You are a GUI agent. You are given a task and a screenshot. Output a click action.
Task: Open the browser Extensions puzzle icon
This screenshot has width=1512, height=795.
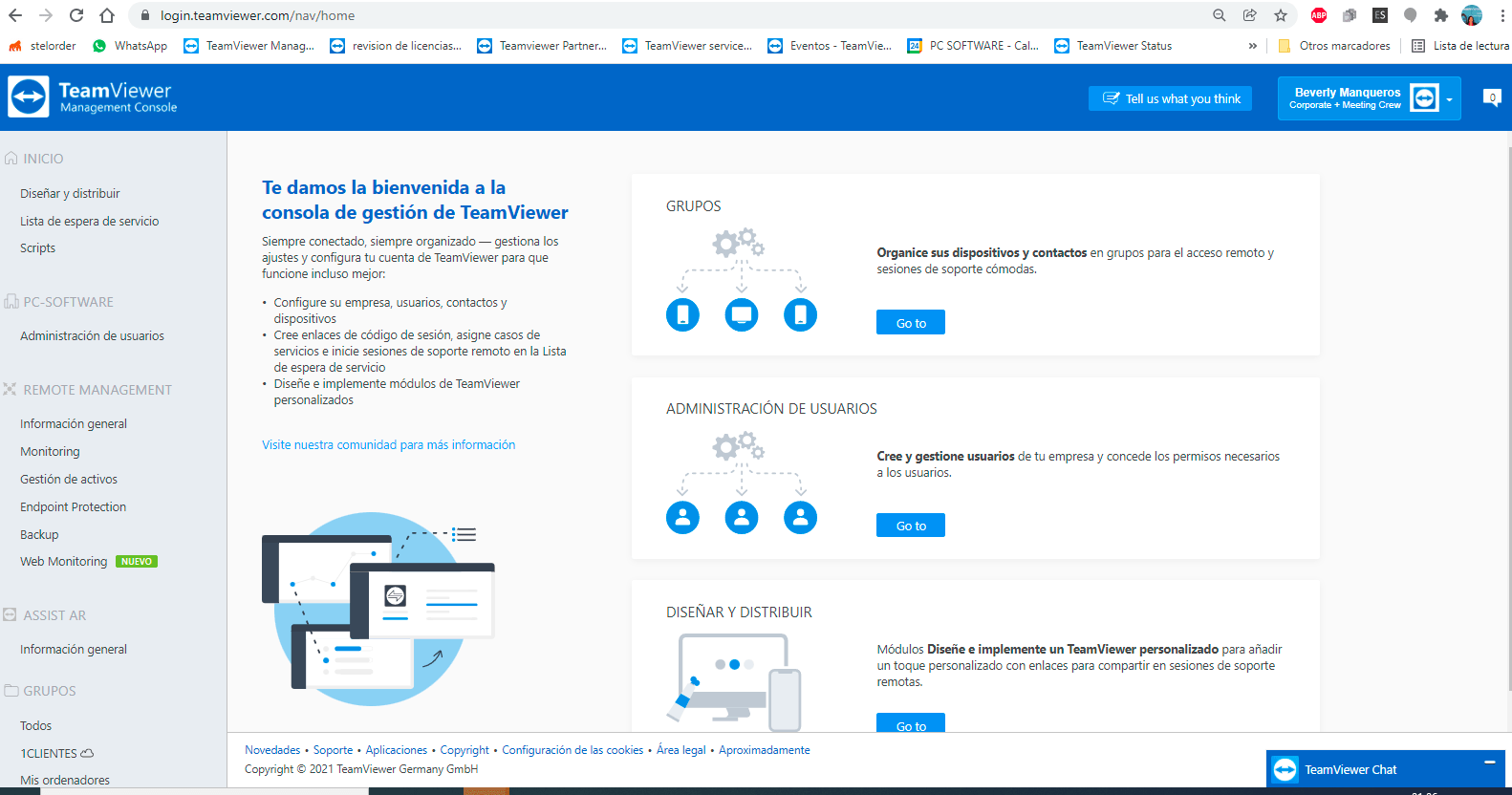[x=1441, y=15]
